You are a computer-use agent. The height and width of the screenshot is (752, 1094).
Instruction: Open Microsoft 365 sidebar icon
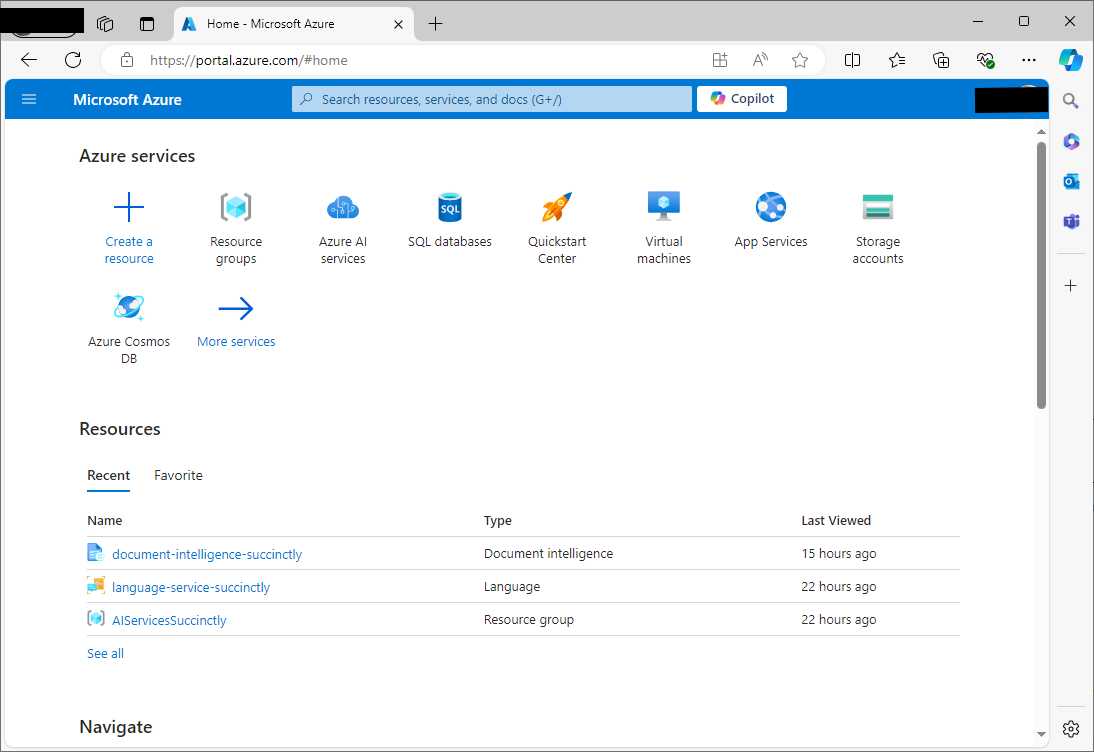pos(1071,142)
